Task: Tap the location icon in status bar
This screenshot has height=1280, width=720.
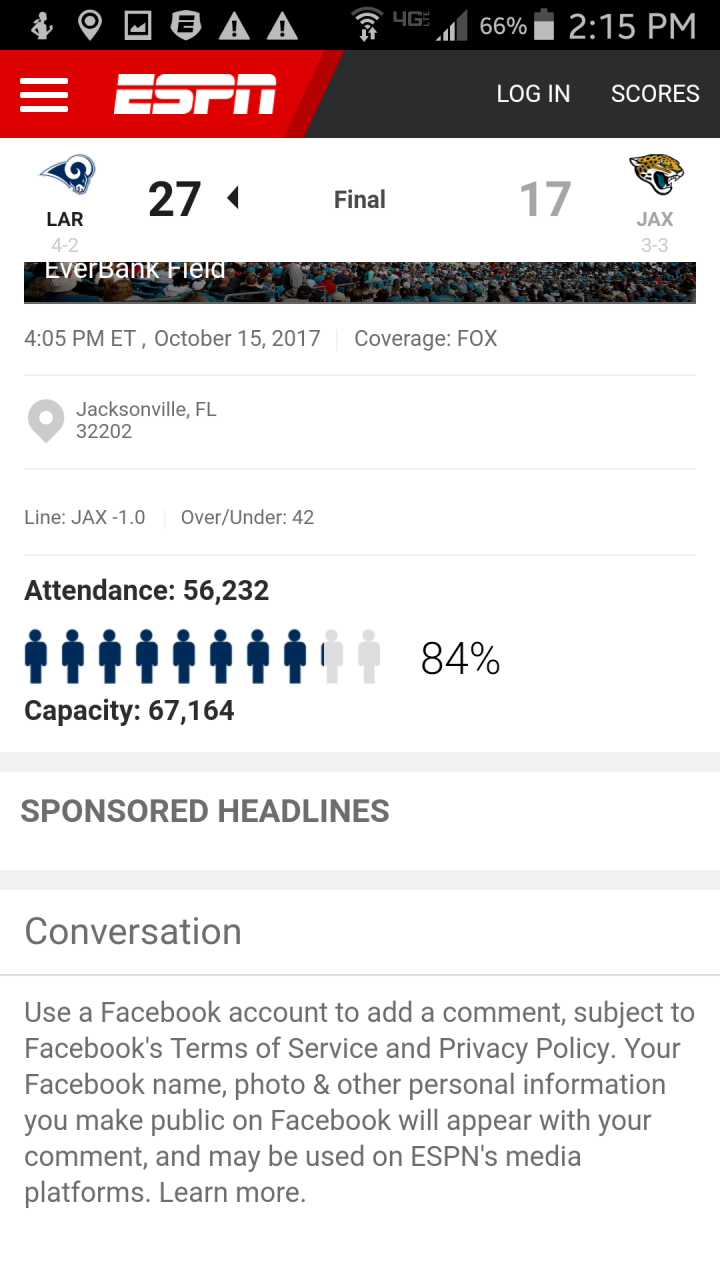Action: tap(90, 26)
